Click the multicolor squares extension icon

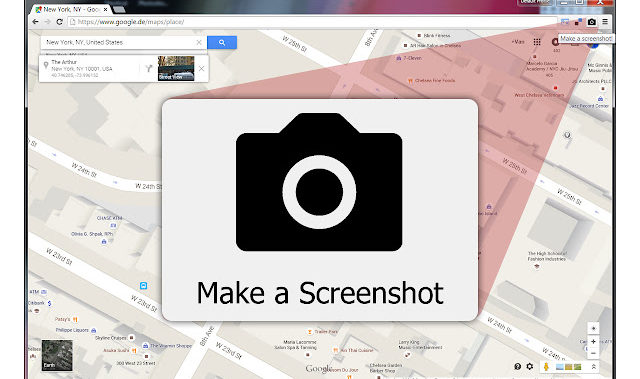coord(578,22)
